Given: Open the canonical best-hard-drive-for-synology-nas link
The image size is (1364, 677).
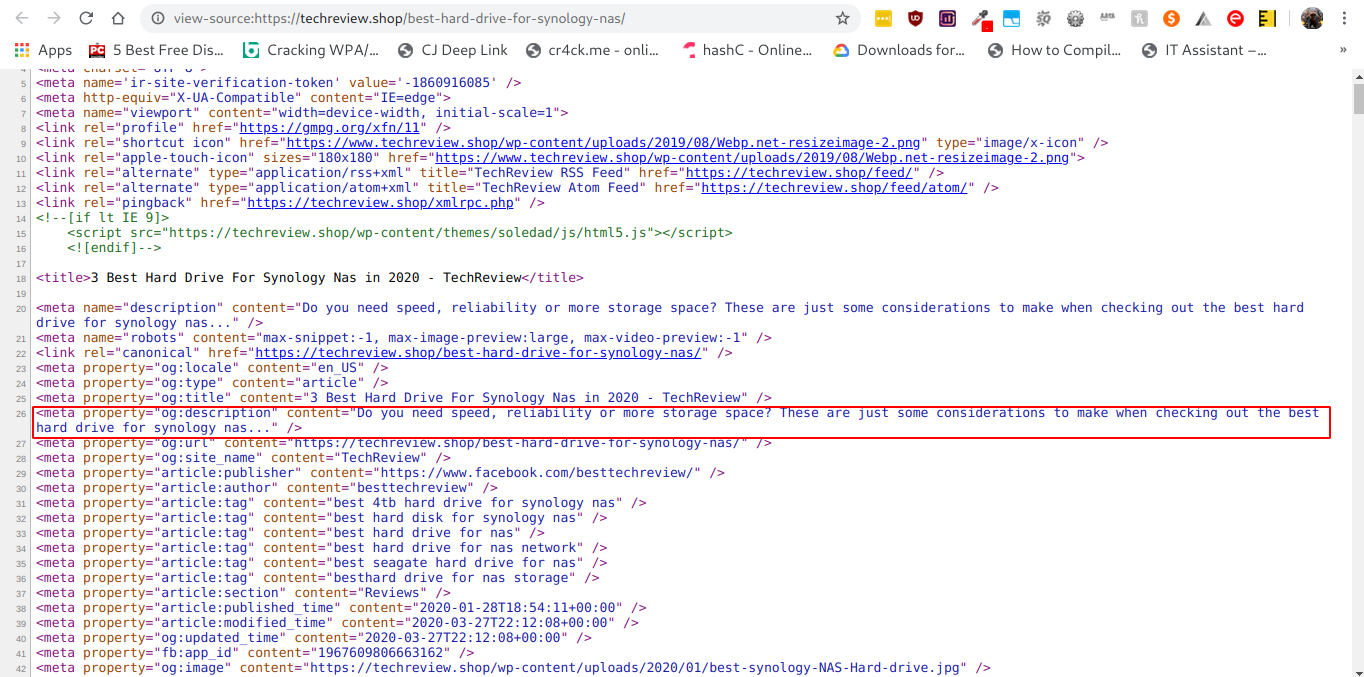Looking at the screenshot, I should (480, 352).
